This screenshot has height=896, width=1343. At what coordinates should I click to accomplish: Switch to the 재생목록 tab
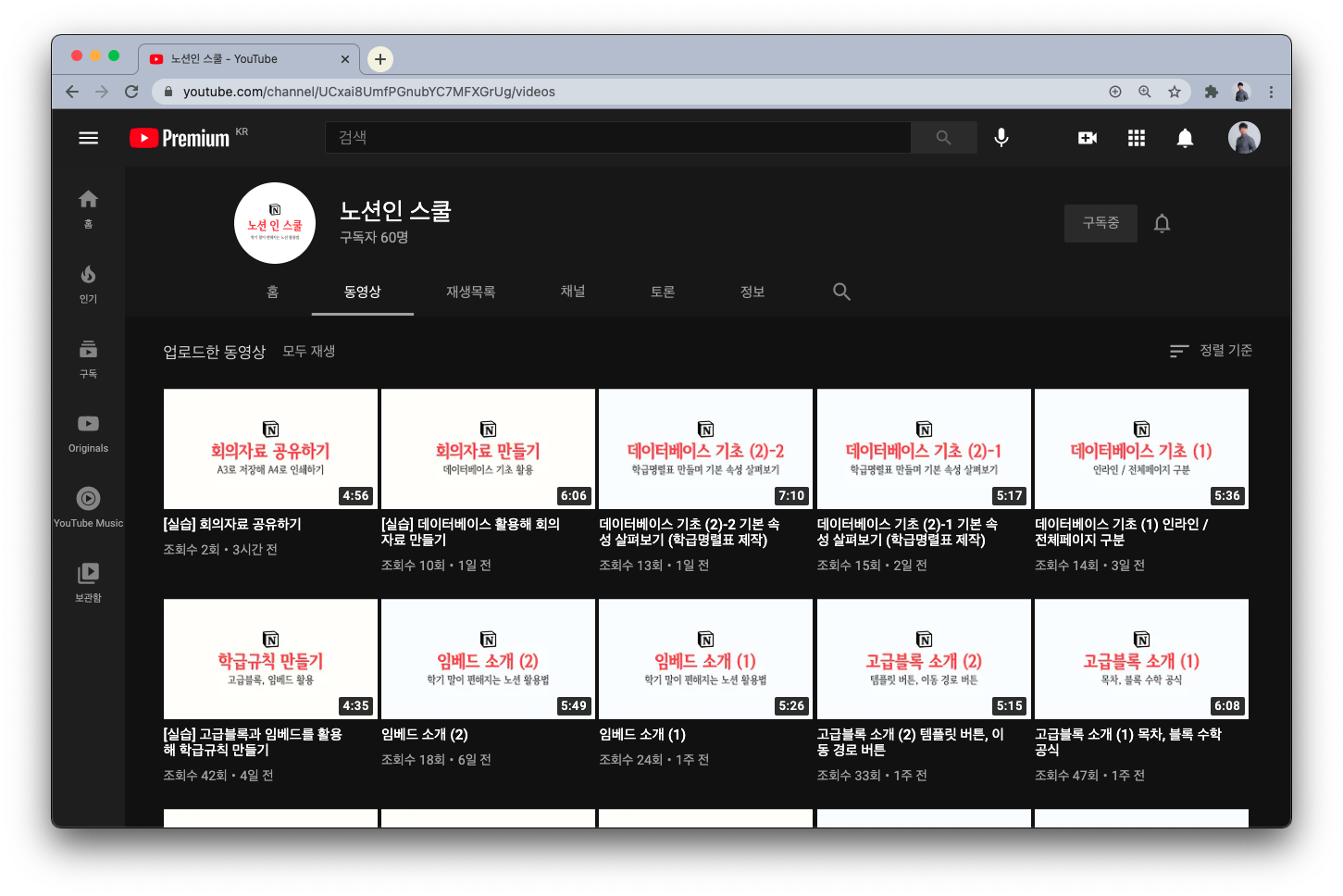point(471,292)
